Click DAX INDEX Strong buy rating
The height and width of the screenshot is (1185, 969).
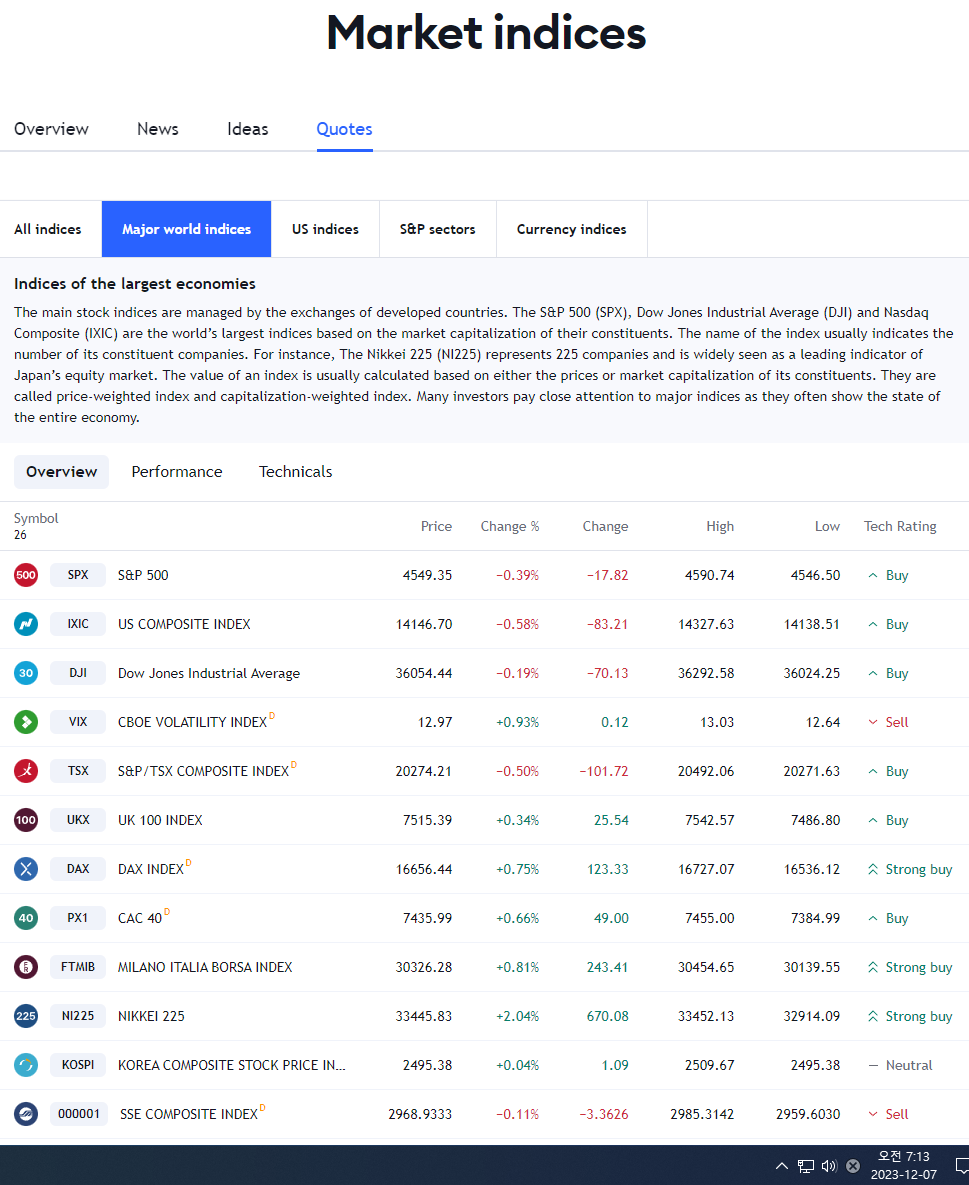point(910,869)
